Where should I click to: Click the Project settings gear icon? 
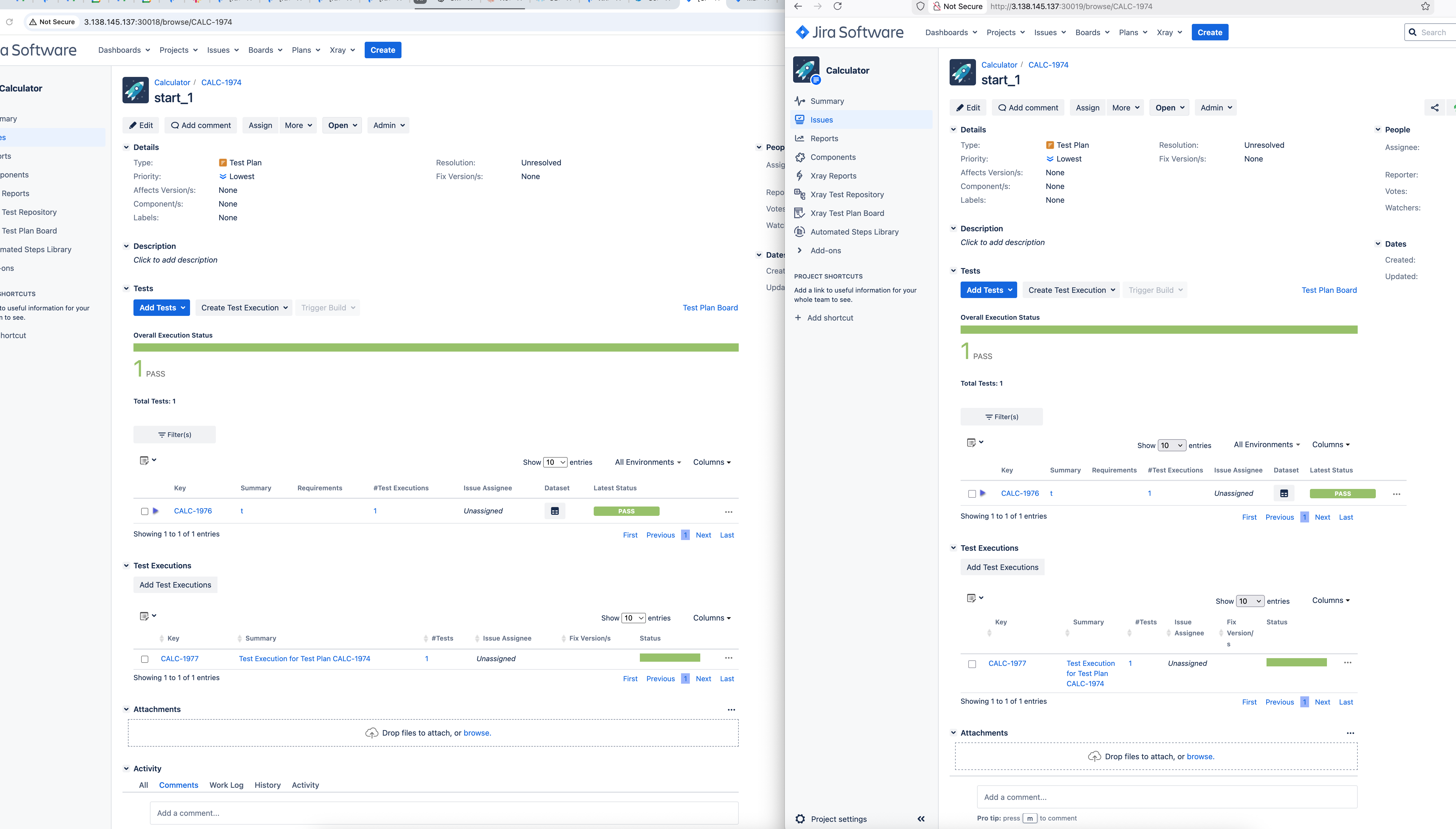pos(800,819)
